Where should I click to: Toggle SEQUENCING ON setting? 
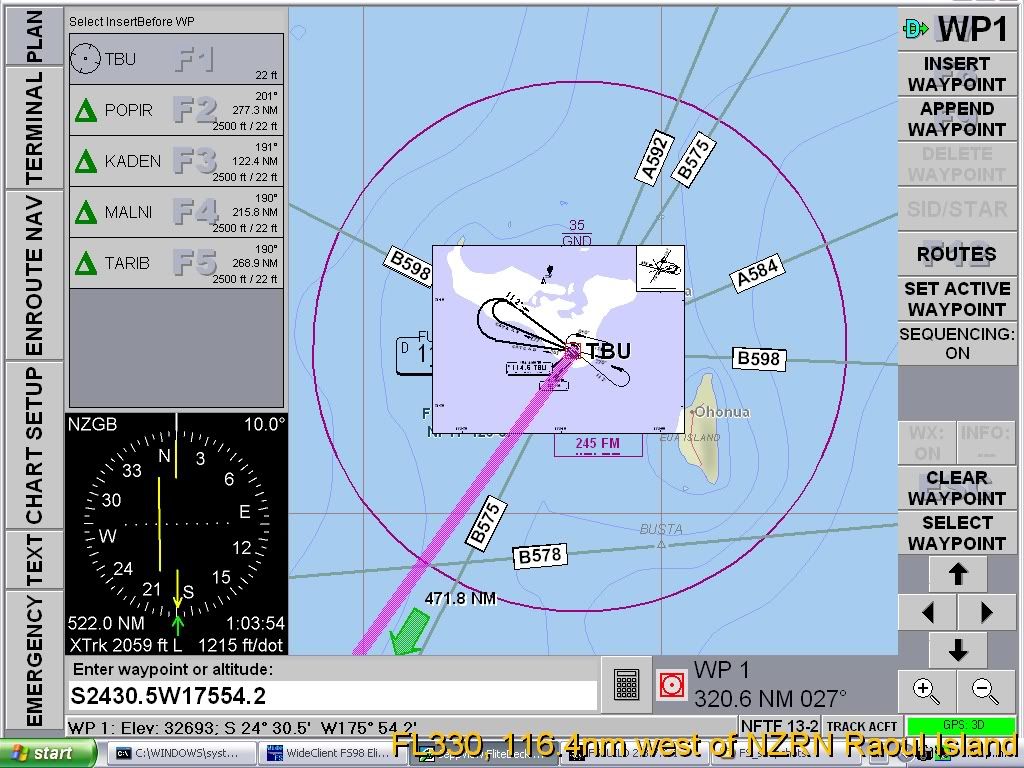point(957,343)
